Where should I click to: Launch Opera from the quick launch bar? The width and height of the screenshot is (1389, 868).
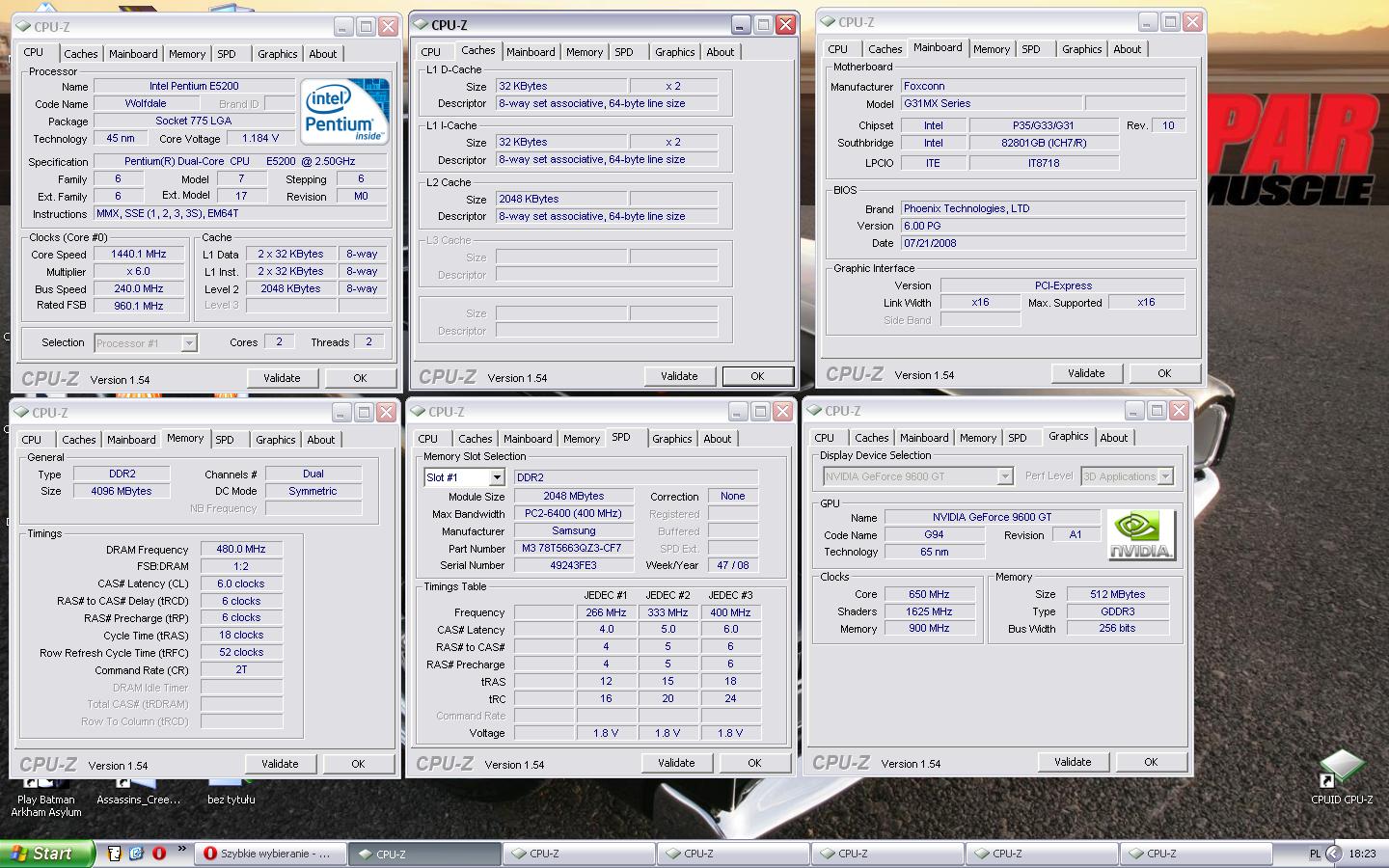pyautogui.click(x=158, y=854)
